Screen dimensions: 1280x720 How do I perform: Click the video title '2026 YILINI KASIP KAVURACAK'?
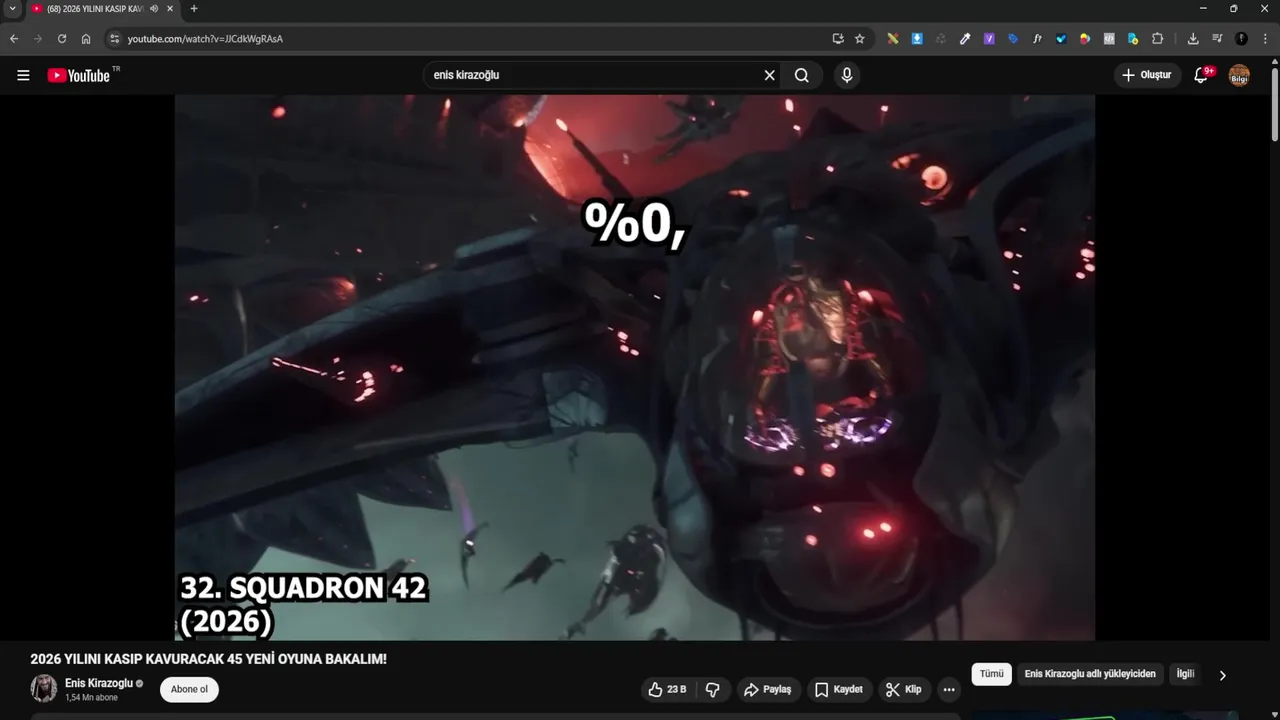point(208,659)
